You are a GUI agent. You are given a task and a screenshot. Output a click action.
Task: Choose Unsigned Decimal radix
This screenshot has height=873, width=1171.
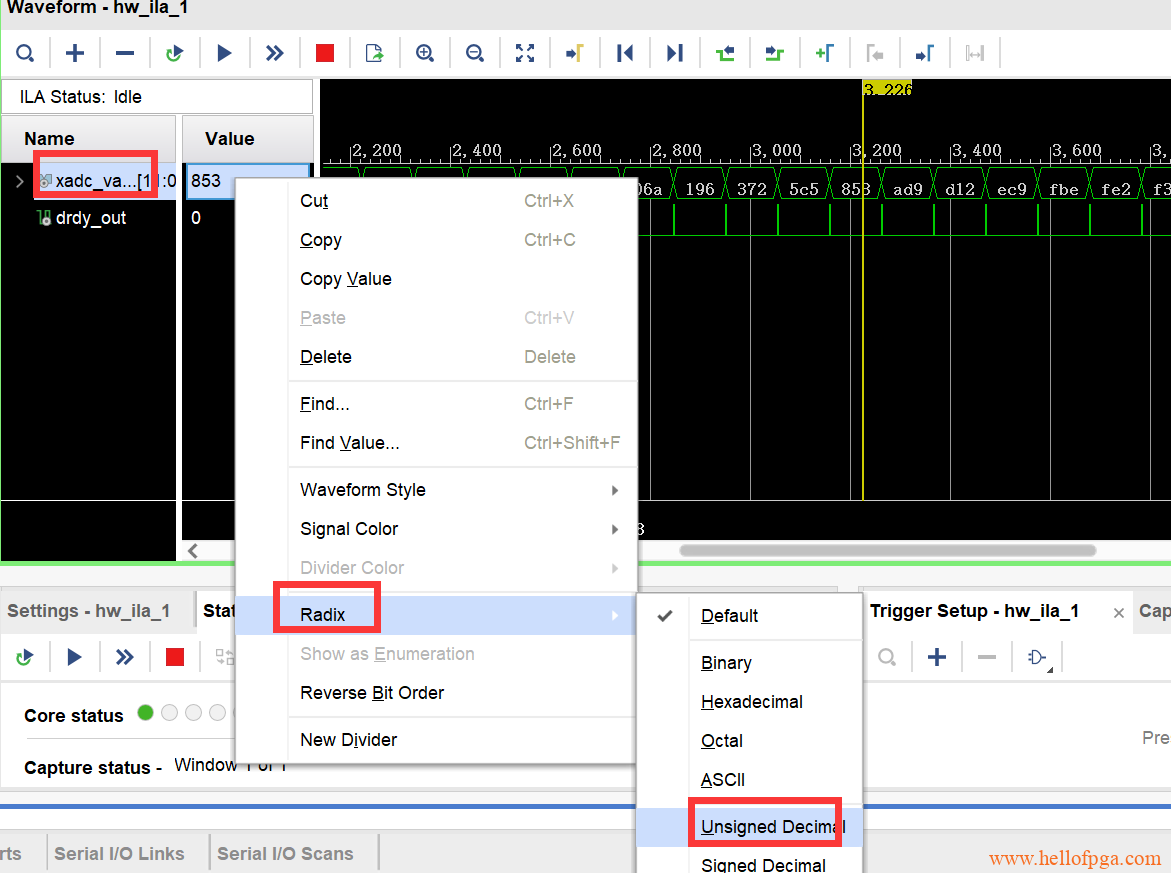coord(772,827)
